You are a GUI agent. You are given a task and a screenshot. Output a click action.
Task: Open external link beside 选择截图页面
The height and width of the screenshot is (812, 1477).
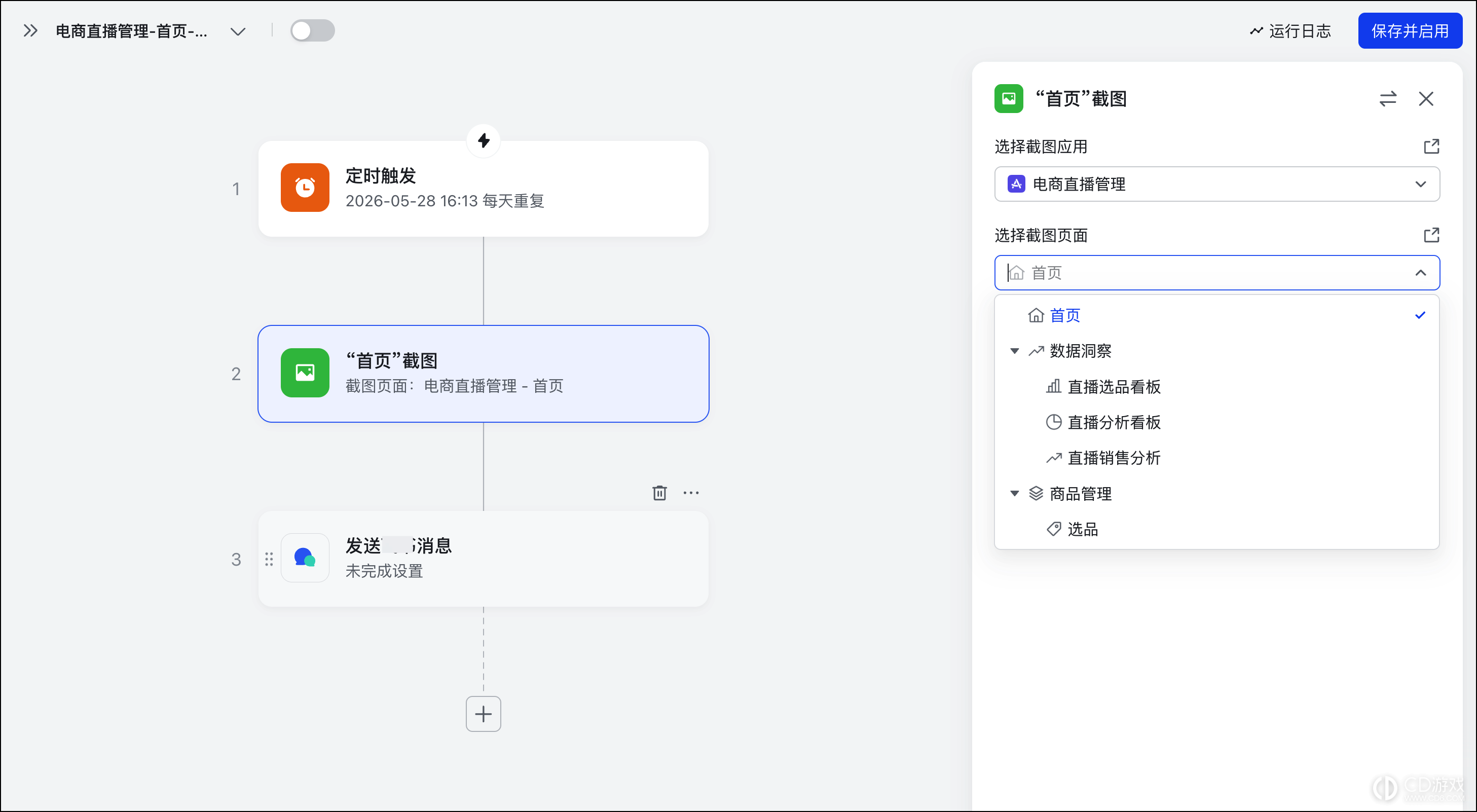1431,235
